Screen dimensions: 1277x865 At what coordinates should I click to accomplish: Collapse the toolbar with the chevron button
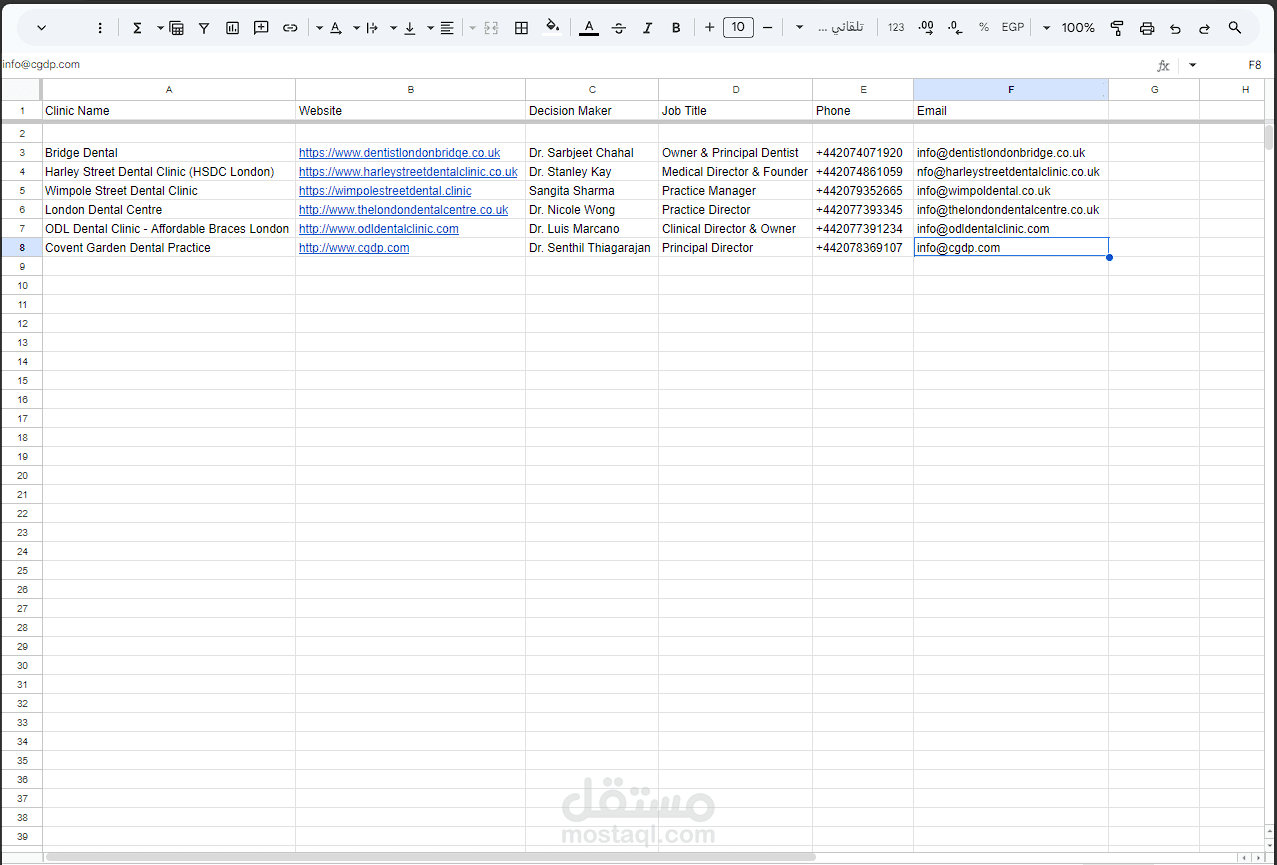click(x=41, y=28)
